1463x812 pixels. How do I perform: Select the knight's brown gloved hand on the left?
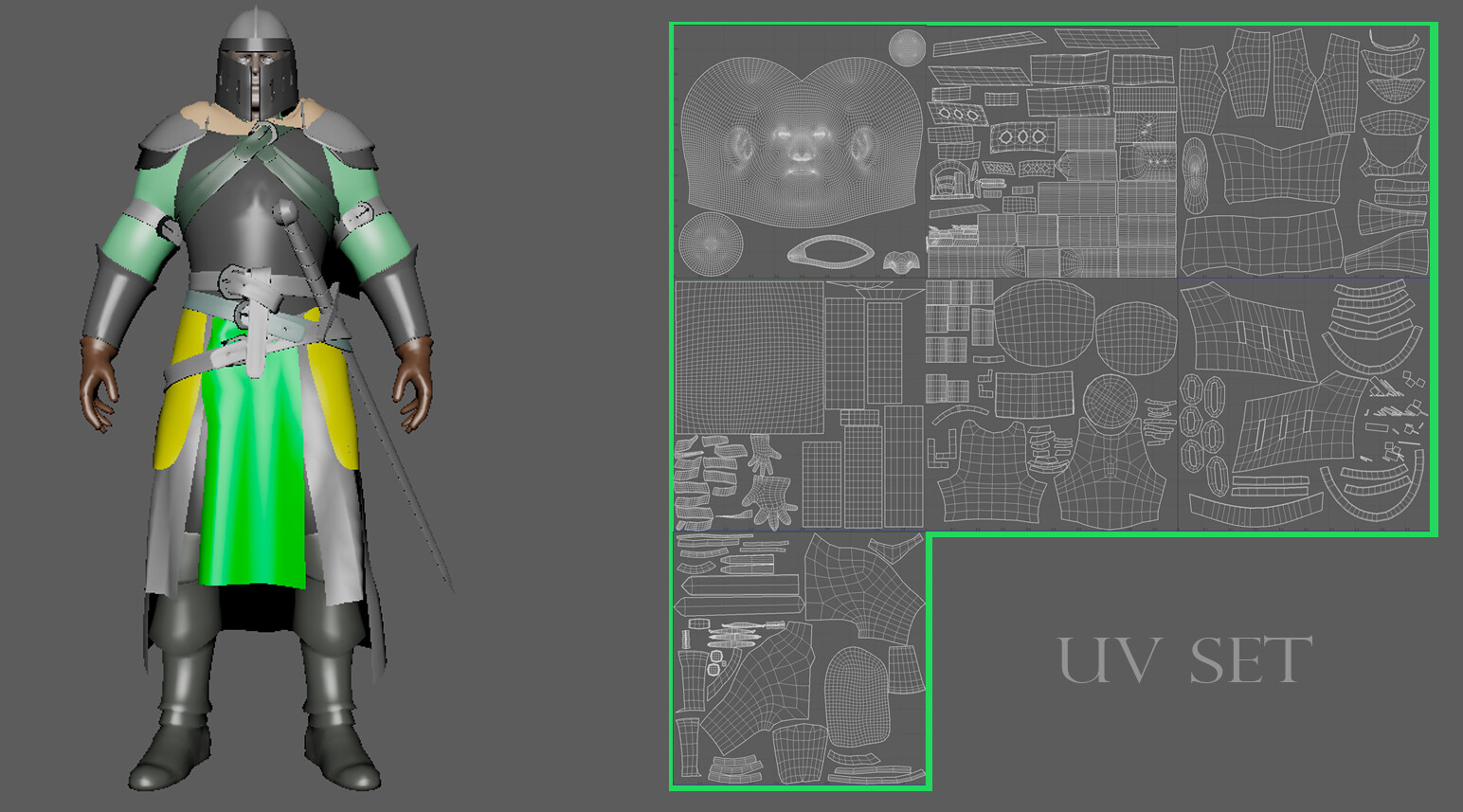click(x=99, y=382)
